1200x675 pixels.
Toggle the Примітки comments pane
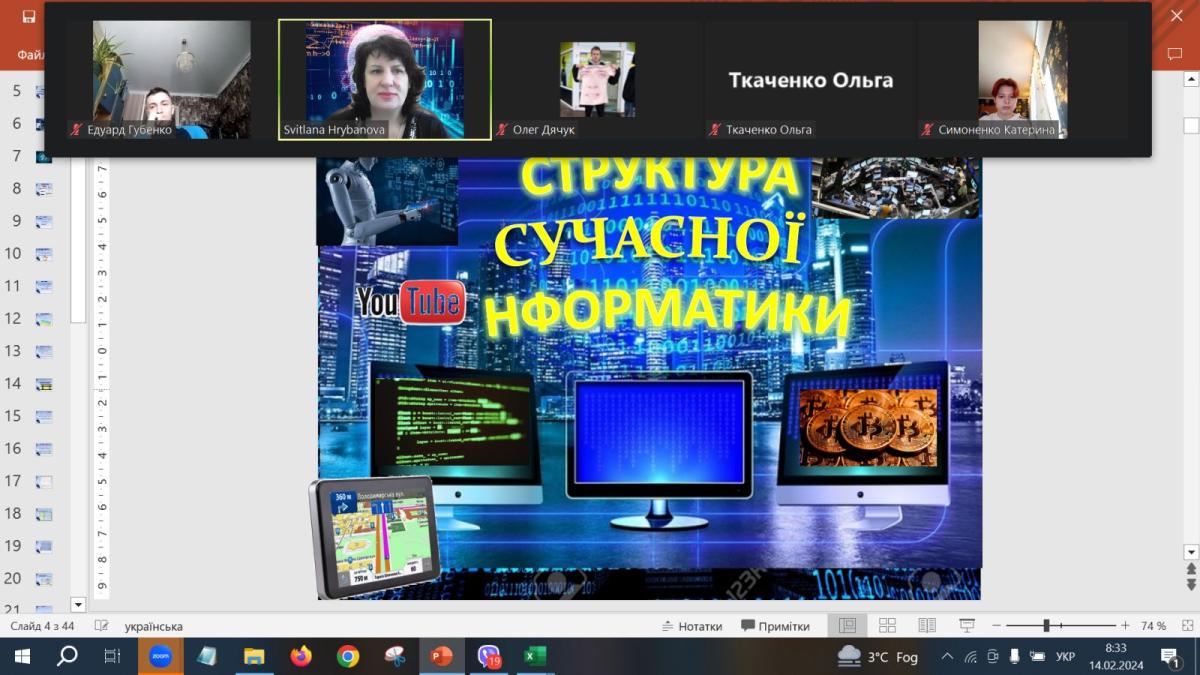pyautogui.click(x=775, y=626)
